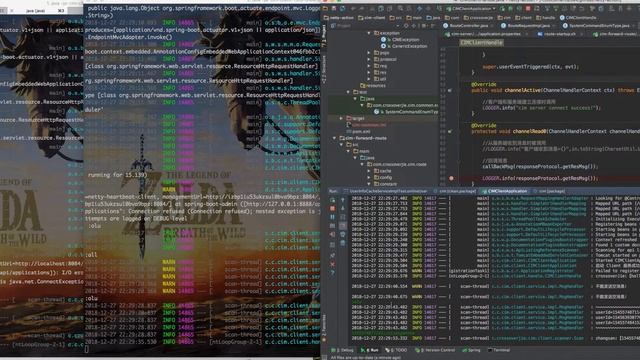Select the java (java) tab in terminal window
The image size is (640, 360).
(36, 10)
